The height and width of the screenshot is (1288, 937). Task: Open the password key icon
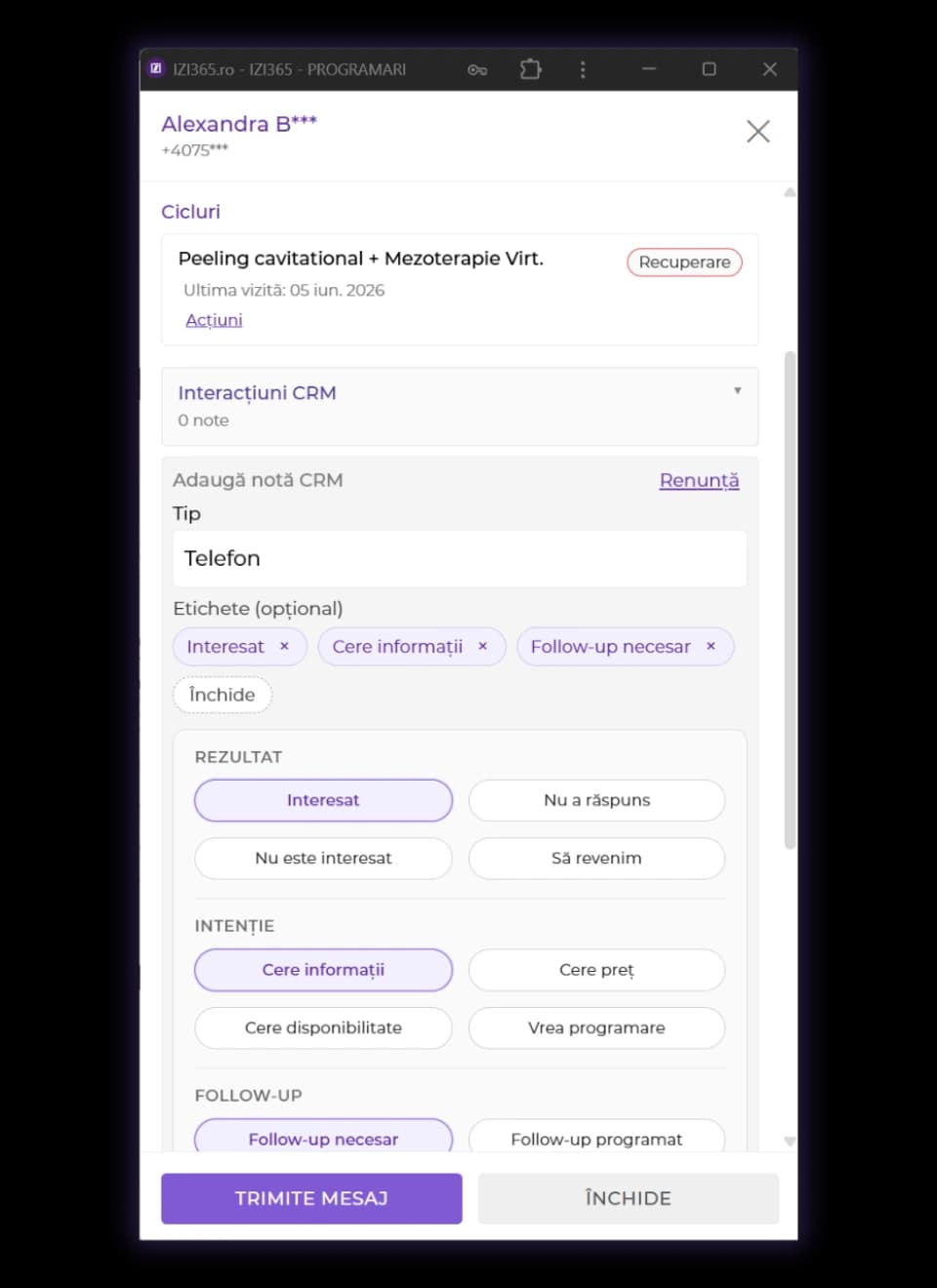pos(477,69)
